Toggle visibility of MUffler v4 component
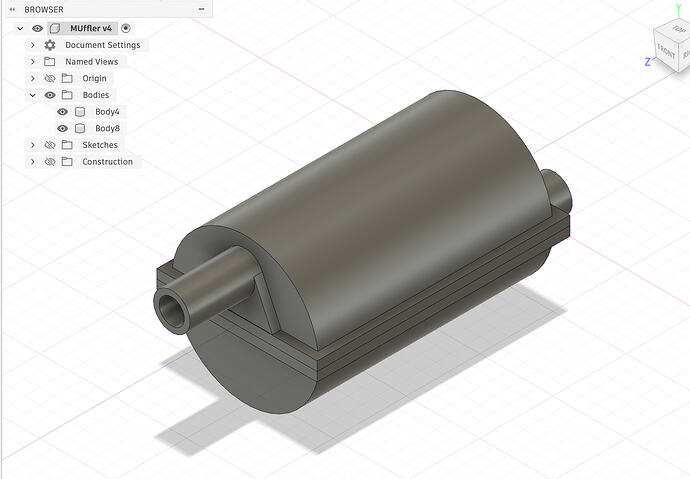 point(37,29)
